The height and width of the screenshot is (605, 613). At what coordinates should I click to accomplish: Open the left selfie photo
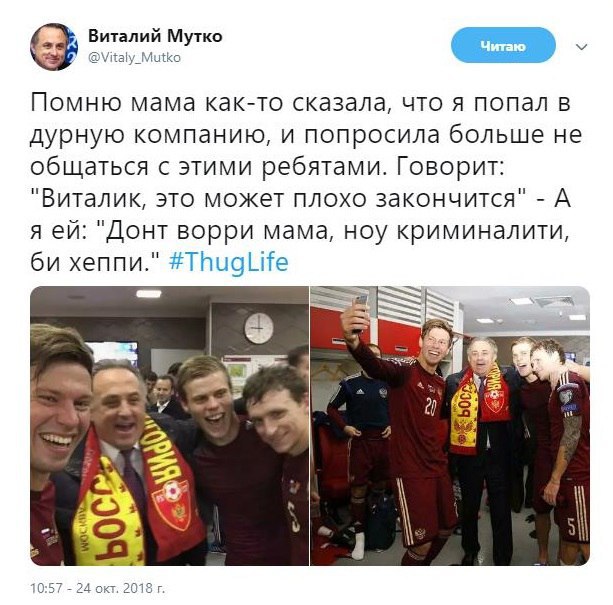(169, 426)
